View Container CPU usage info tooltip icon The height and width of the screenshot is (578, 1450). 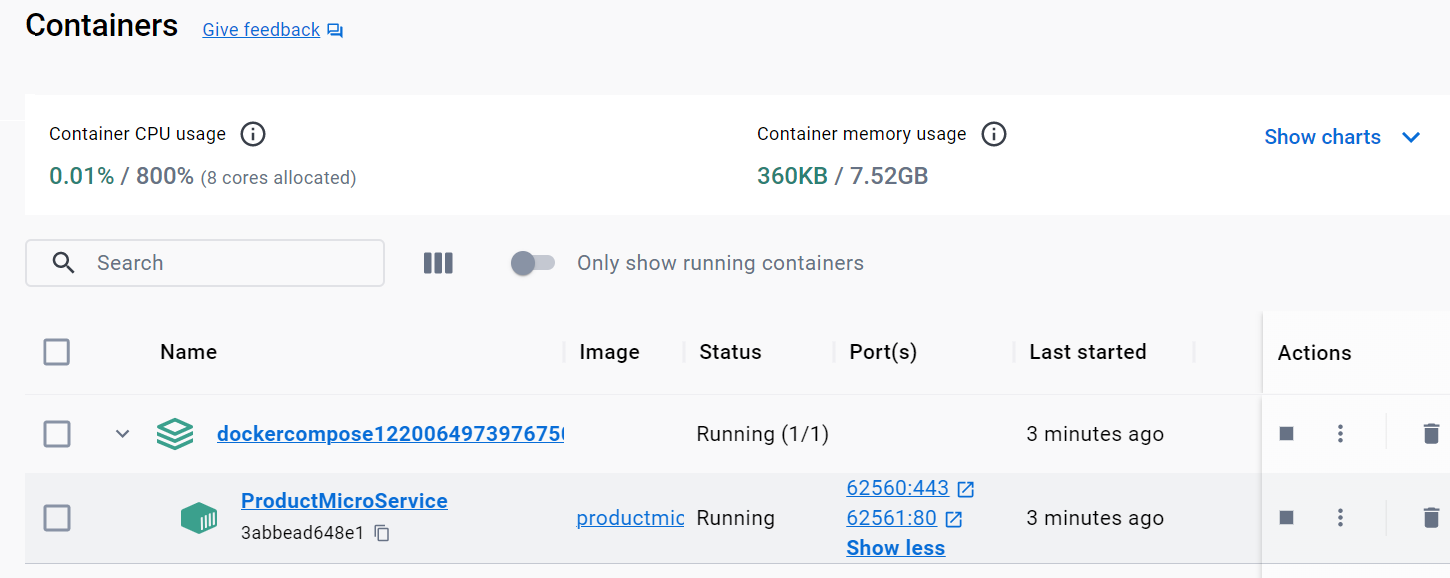(252, 133)
